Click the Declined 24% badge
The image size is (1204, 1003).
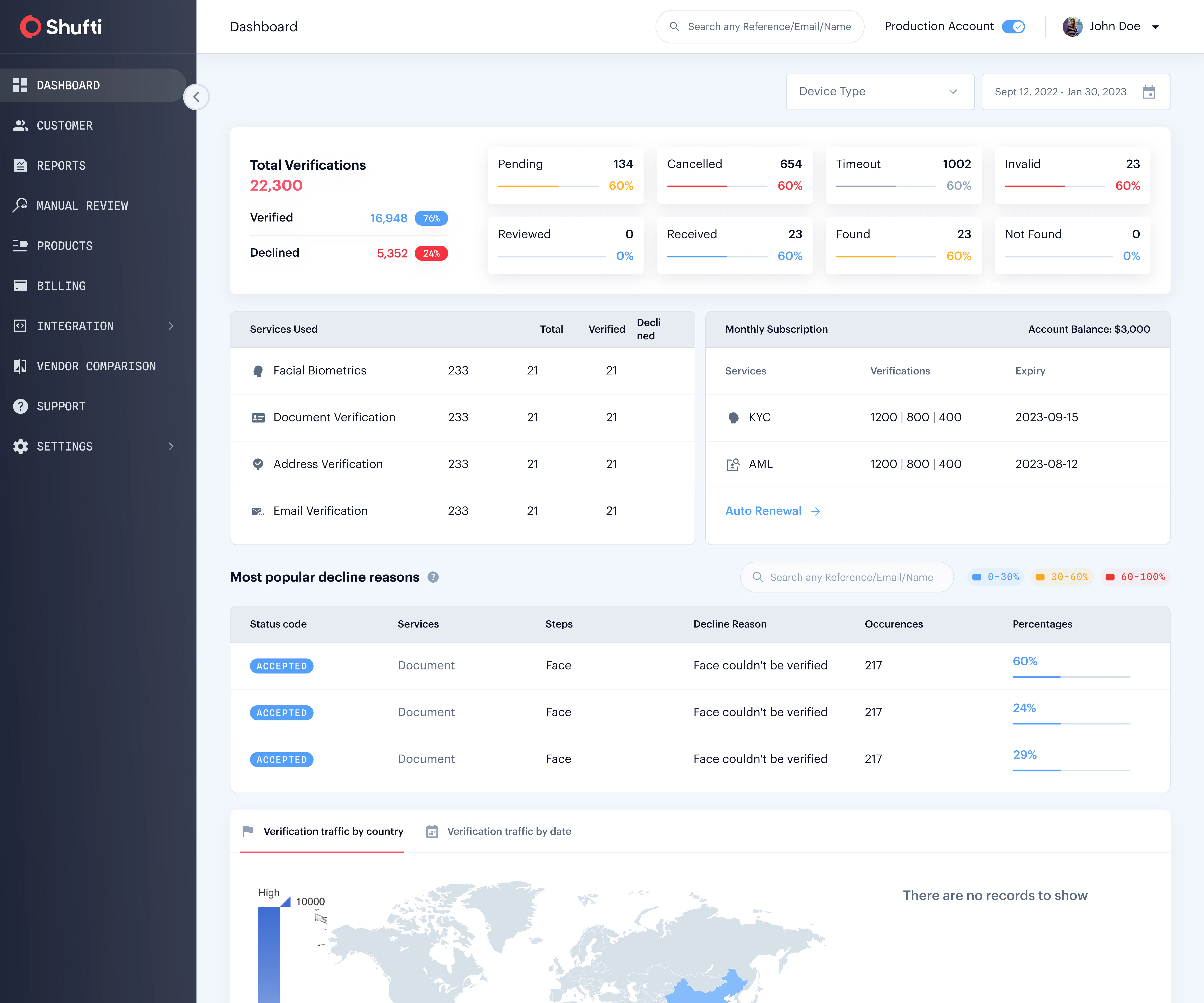tap(431, 253)
